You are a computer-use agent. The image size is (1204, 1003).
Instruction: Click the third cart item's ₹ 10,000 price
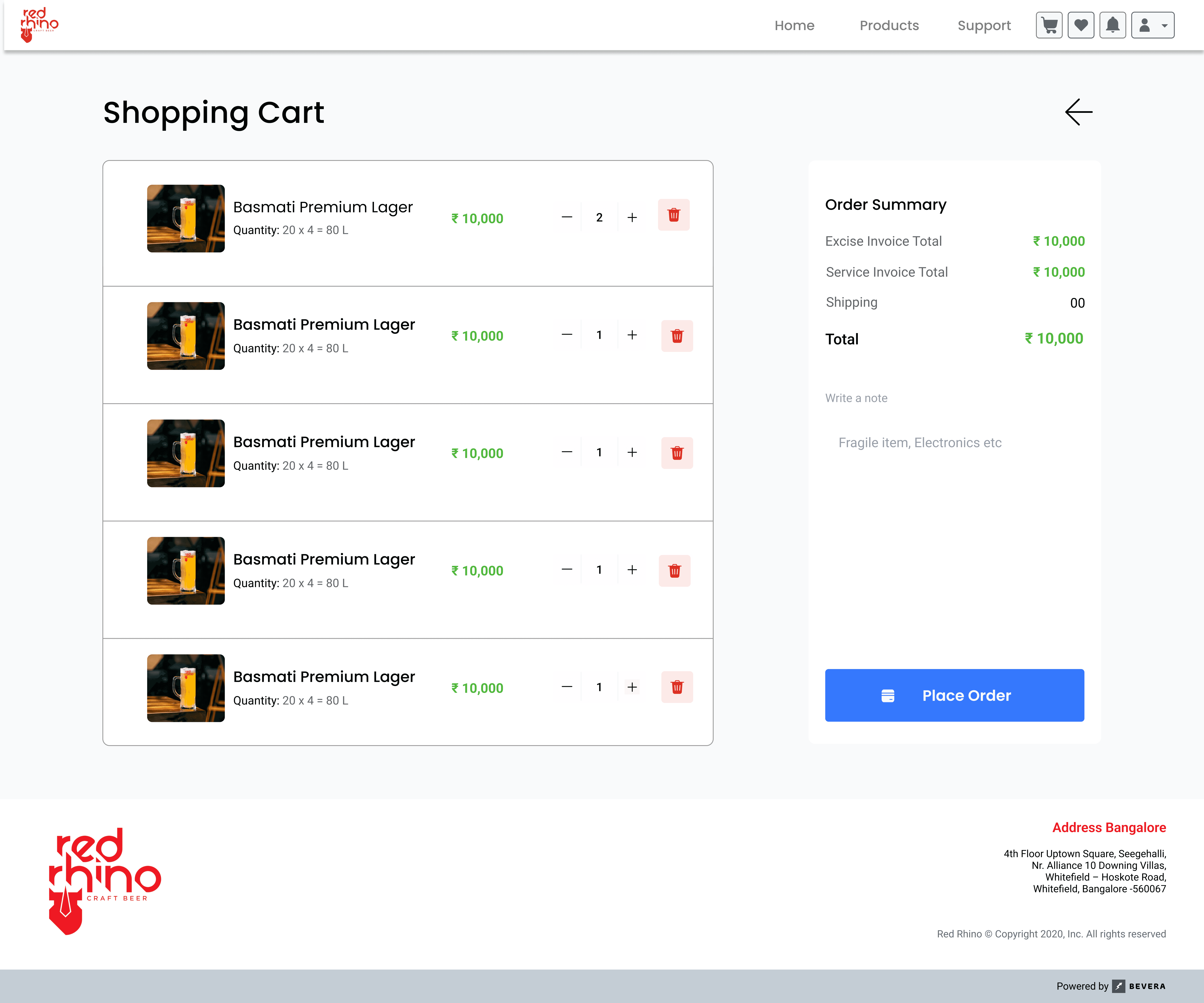click(477, 453)
